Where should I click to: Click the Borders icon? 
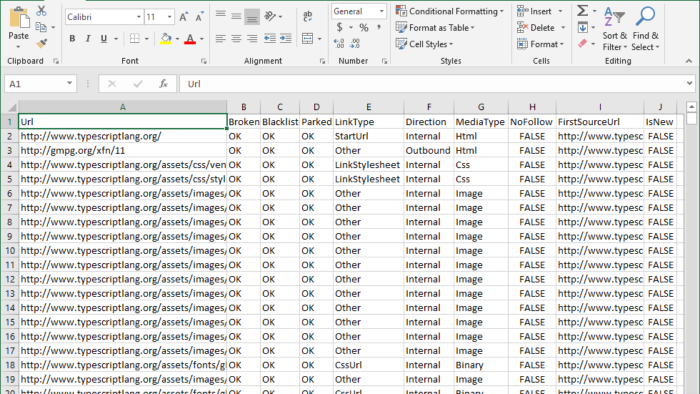(134, 39)
